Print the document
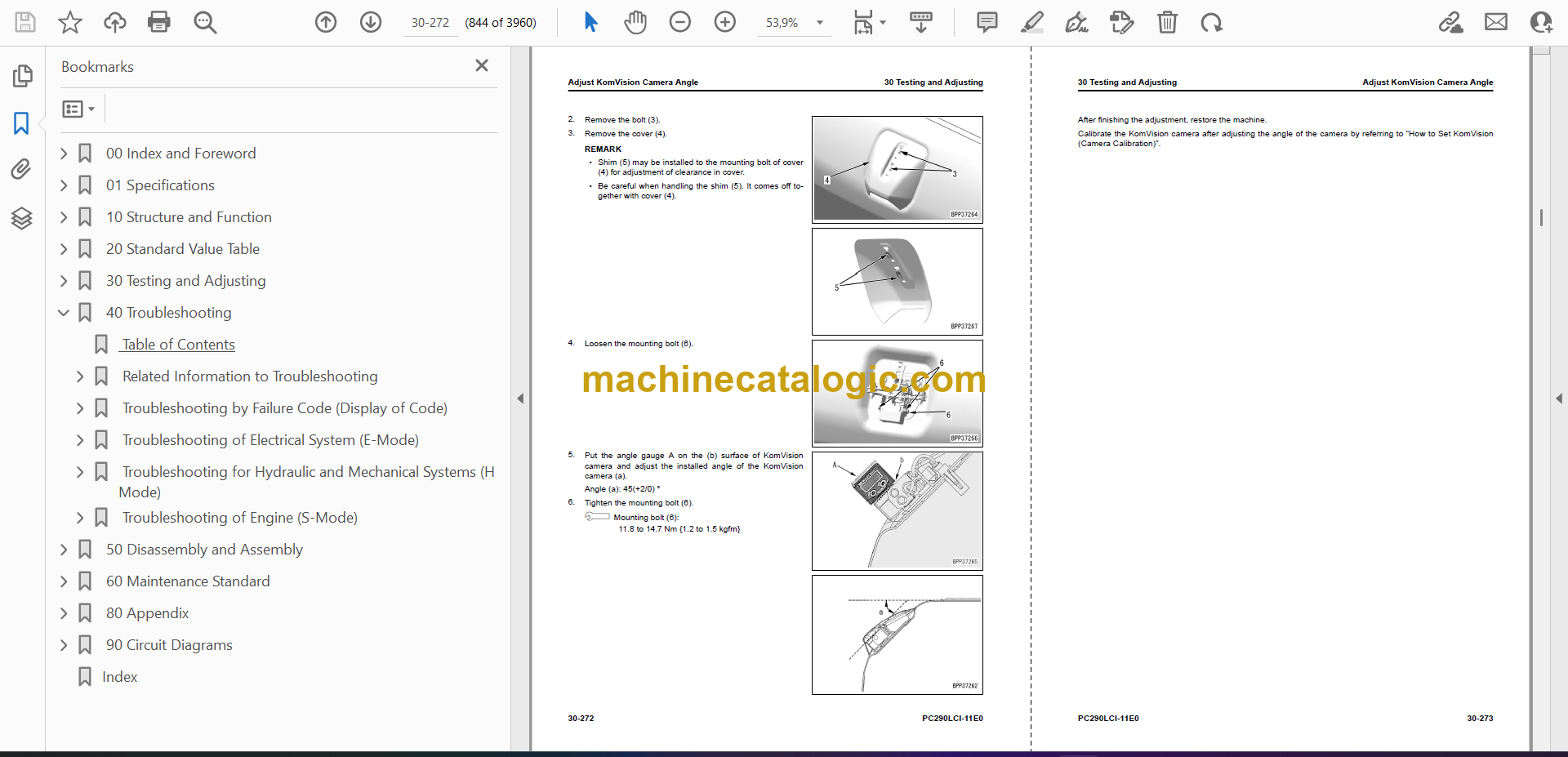 point(159,22)
